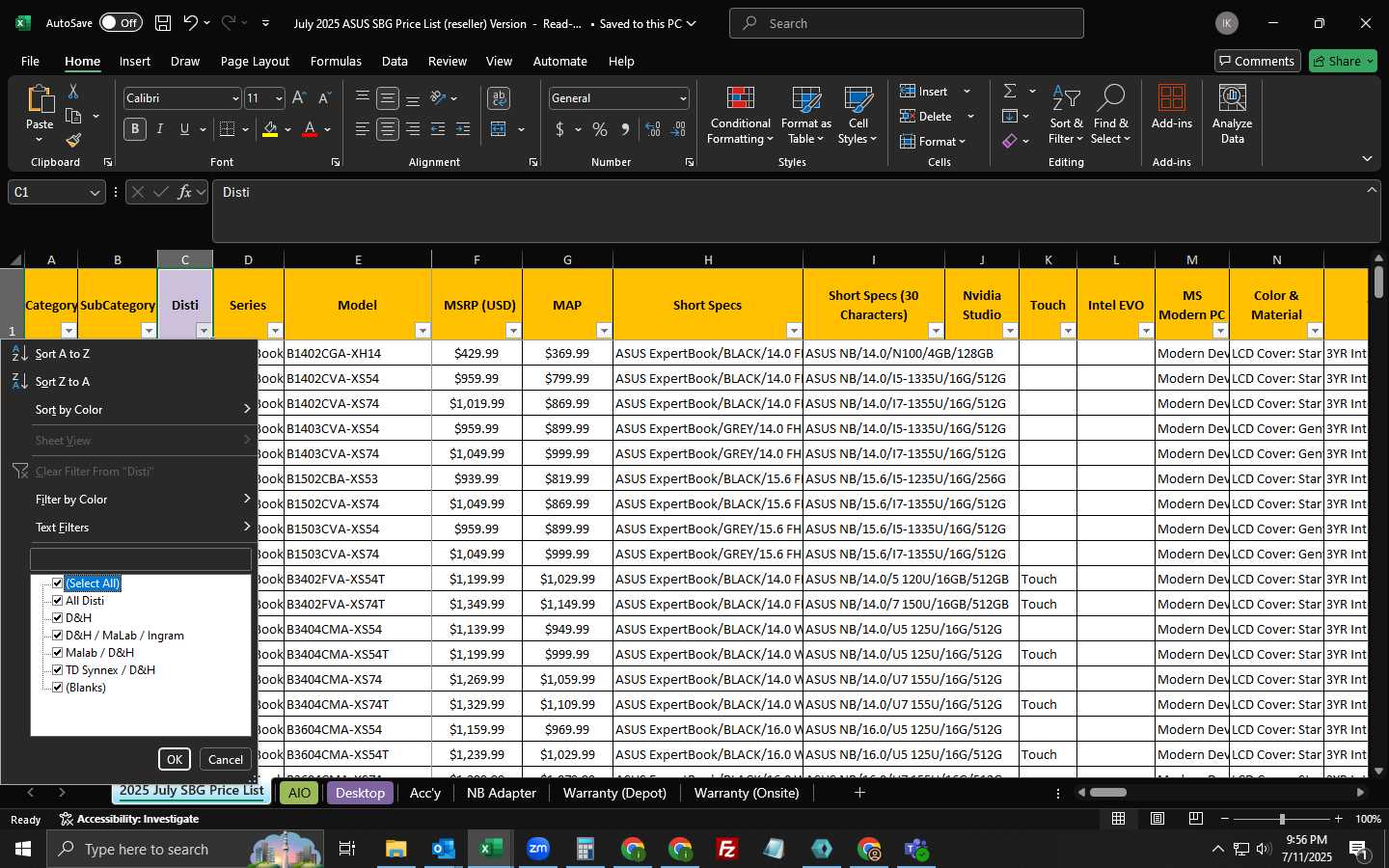Click the Font Color swatch
Screen dimensions: 1389x868
310,129
